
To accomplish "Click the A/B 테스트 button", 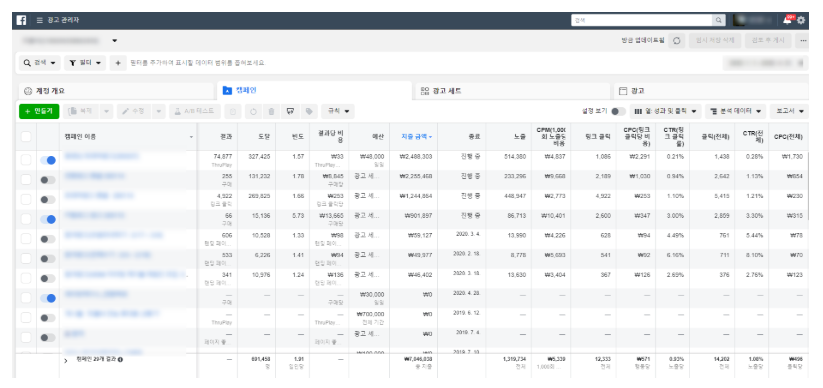I will 195,111.
